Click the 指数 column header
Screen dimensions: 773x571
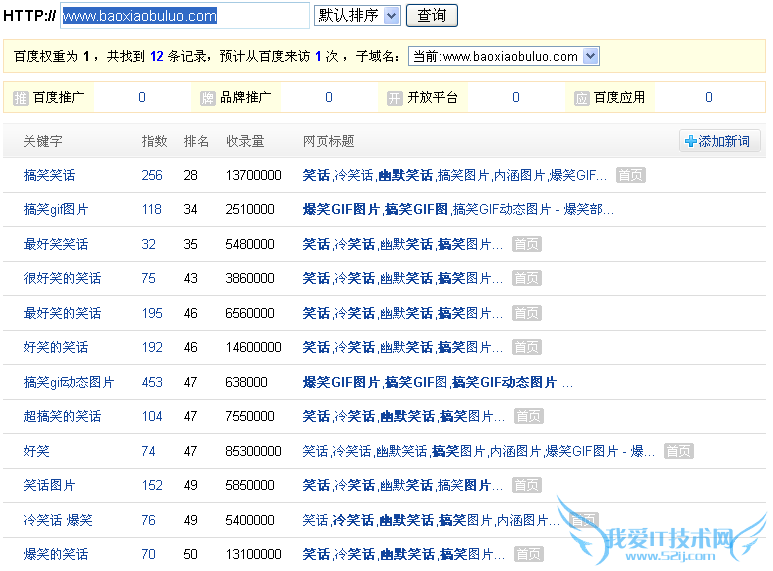coord(154,142)
